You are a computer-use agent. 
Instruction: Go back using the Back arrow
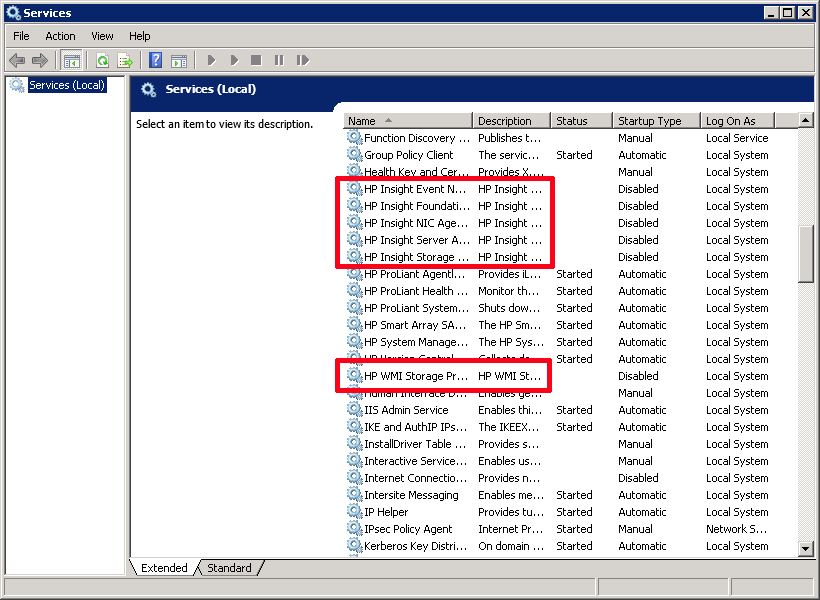pyautogui.click(x=17, y=60)
